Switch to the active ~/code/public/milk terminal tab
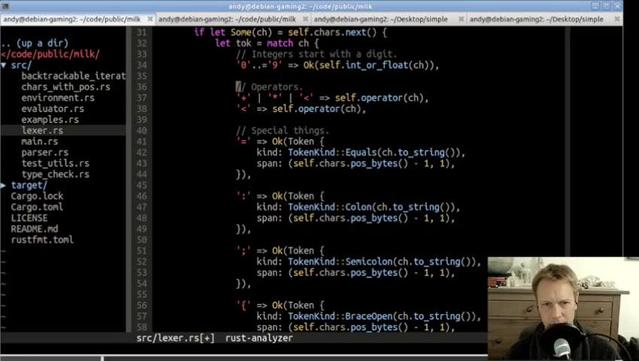 coord(72,19)
